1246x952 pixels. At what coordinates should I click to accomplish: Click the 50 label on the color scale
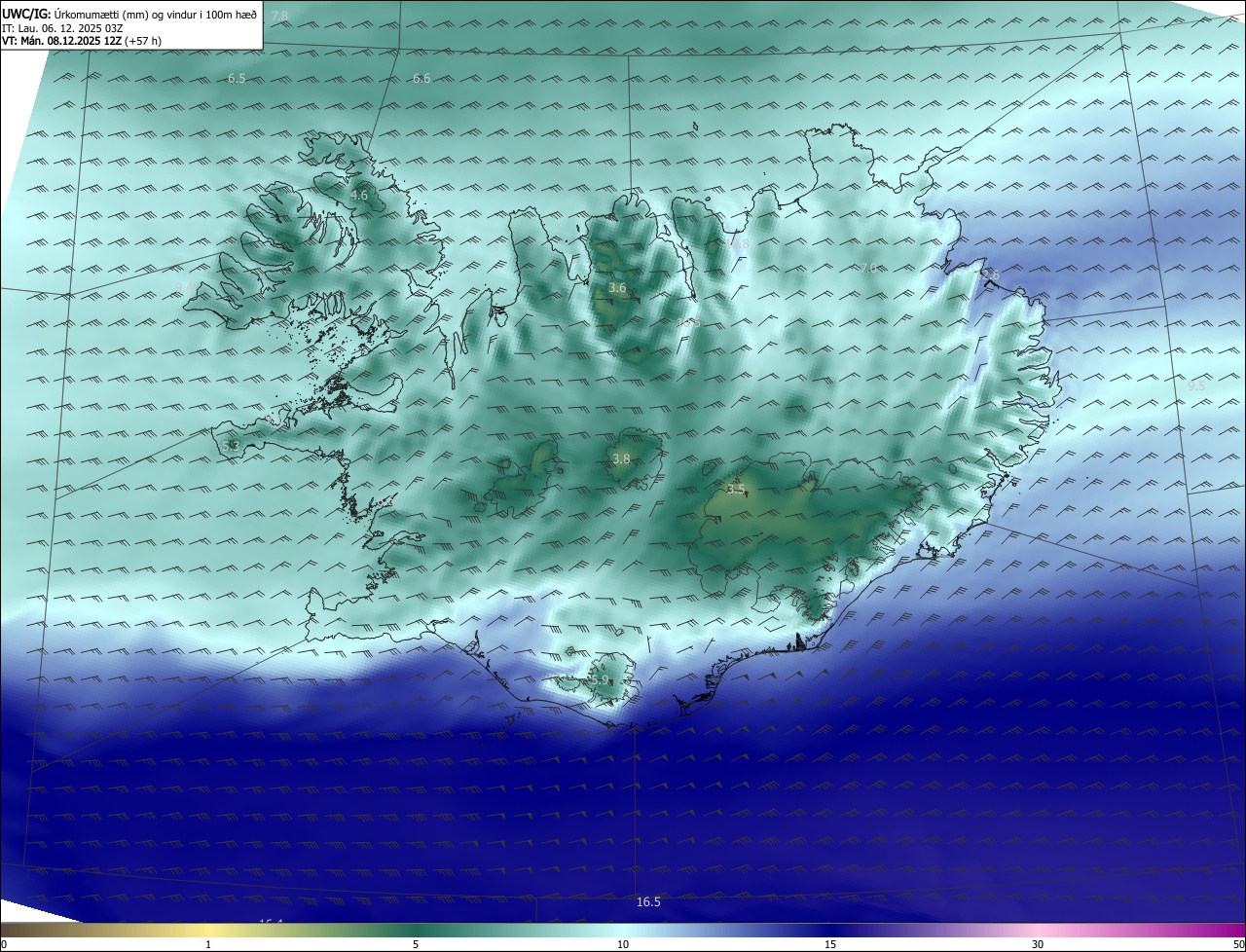(1238, 944)
